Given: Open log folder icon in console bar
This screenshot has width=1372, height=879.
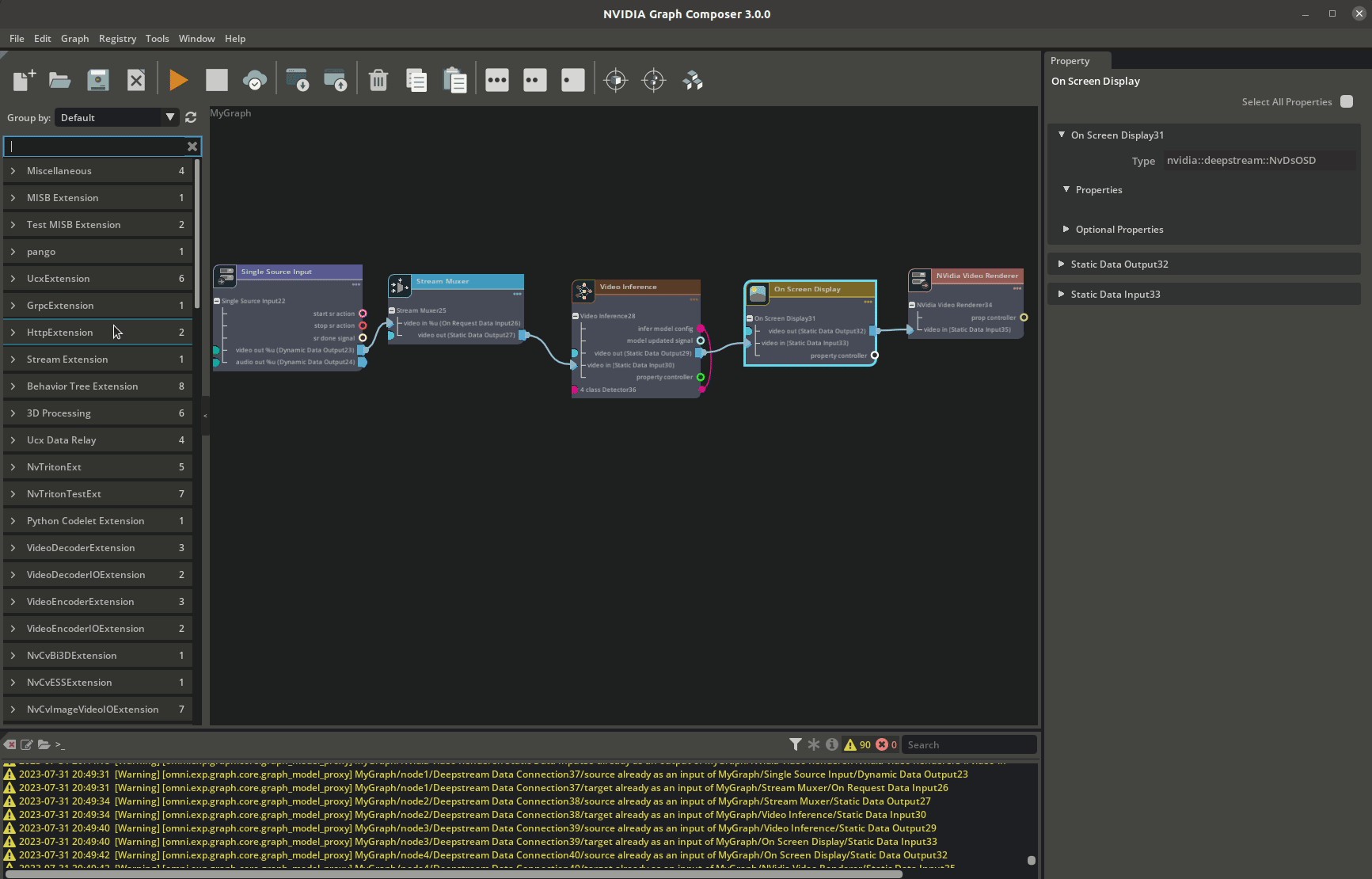Looking at the screenshot, I should point(44,744).
